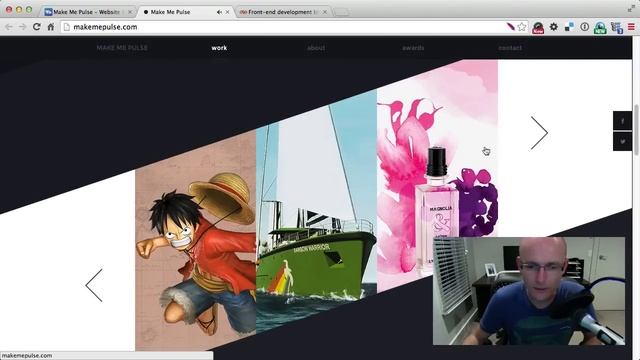Share on Twitter via side button

pyautogui.click(x=622, y=141)
